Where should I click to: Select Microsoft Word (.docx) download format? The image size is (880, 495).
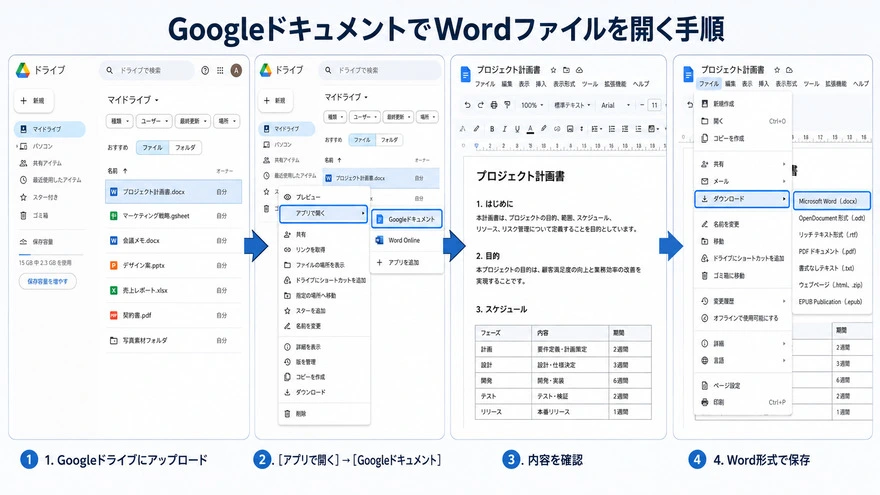pos(832,201)
